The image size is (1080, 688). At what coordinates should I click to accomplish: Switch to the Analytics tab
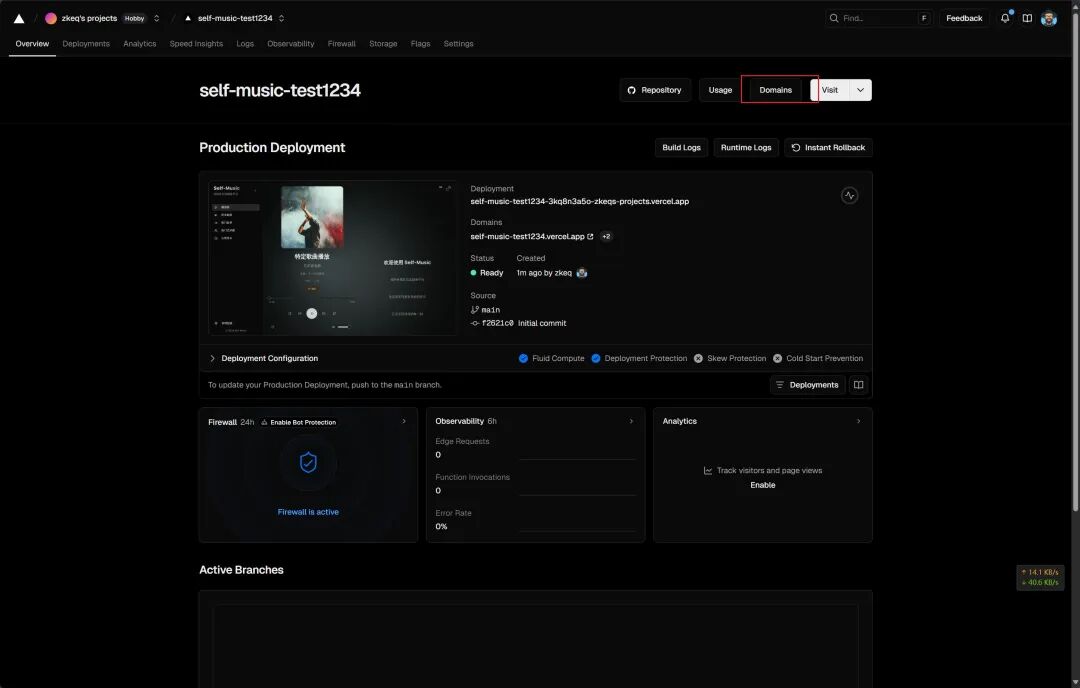point(140,43)
